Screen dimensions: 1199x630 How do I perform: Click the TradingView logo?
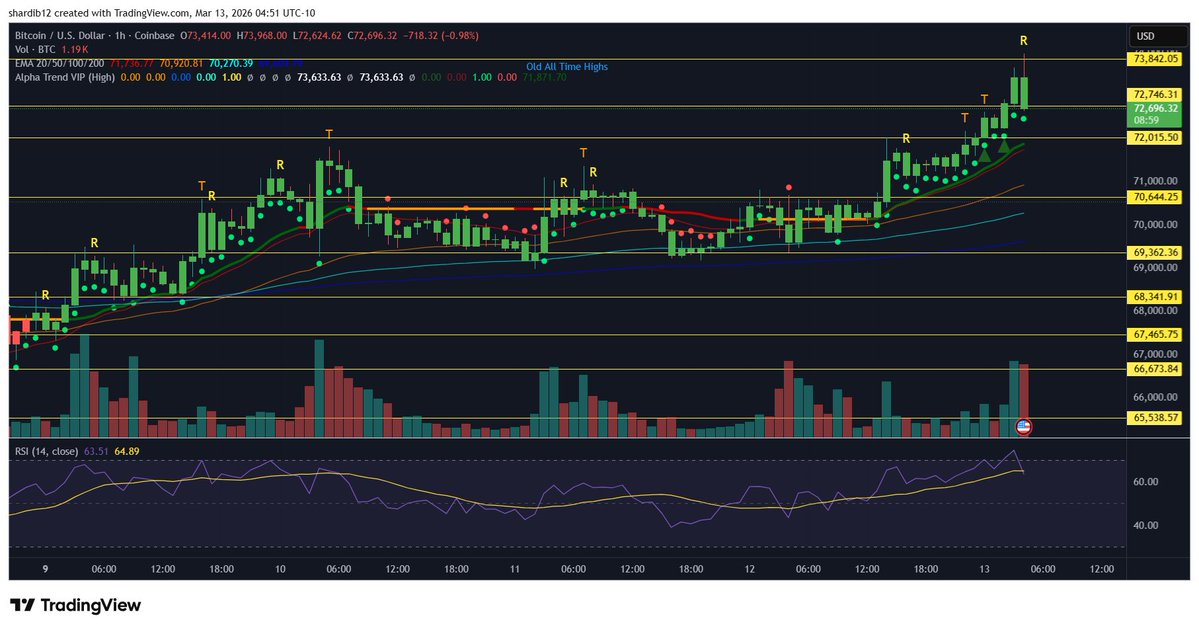point(76,605)
